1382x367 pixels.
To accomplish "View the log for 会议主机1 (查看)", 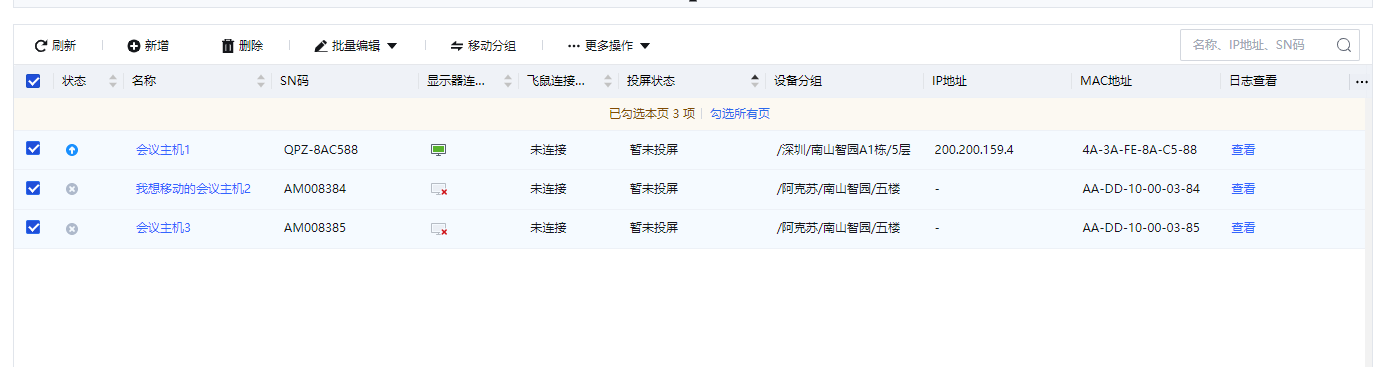I will coord(1243,150).
